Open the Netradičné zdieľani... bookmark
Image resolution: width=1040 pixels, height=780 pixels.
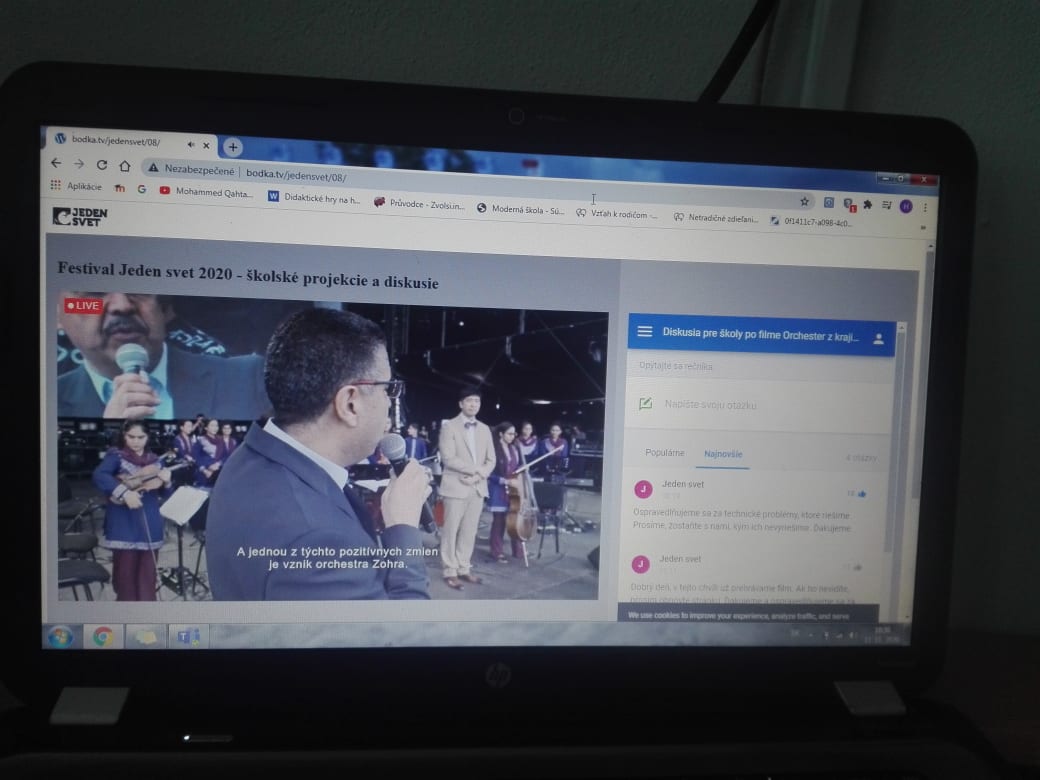716,218
